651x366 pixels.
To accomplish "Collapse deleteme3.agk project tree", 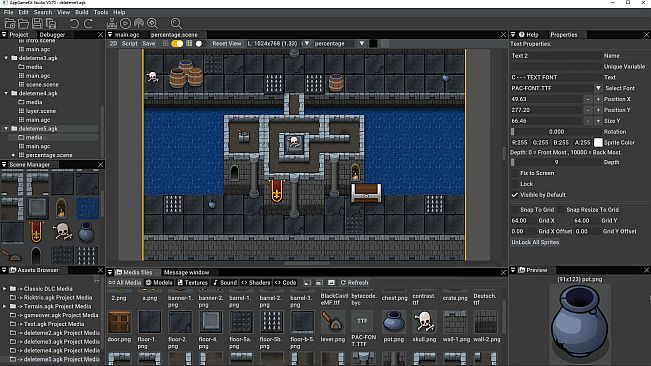I will (6, 58).
